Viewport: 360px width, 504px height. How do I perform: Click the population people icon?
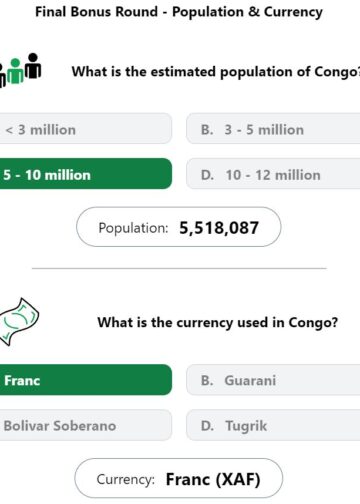(x=20, y=70)
